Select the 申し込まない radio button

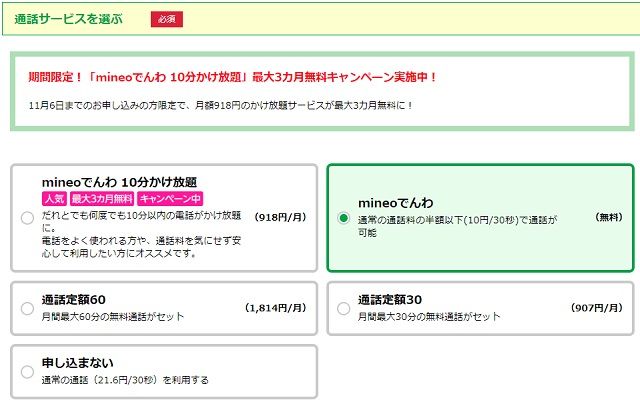pos(27,372)
